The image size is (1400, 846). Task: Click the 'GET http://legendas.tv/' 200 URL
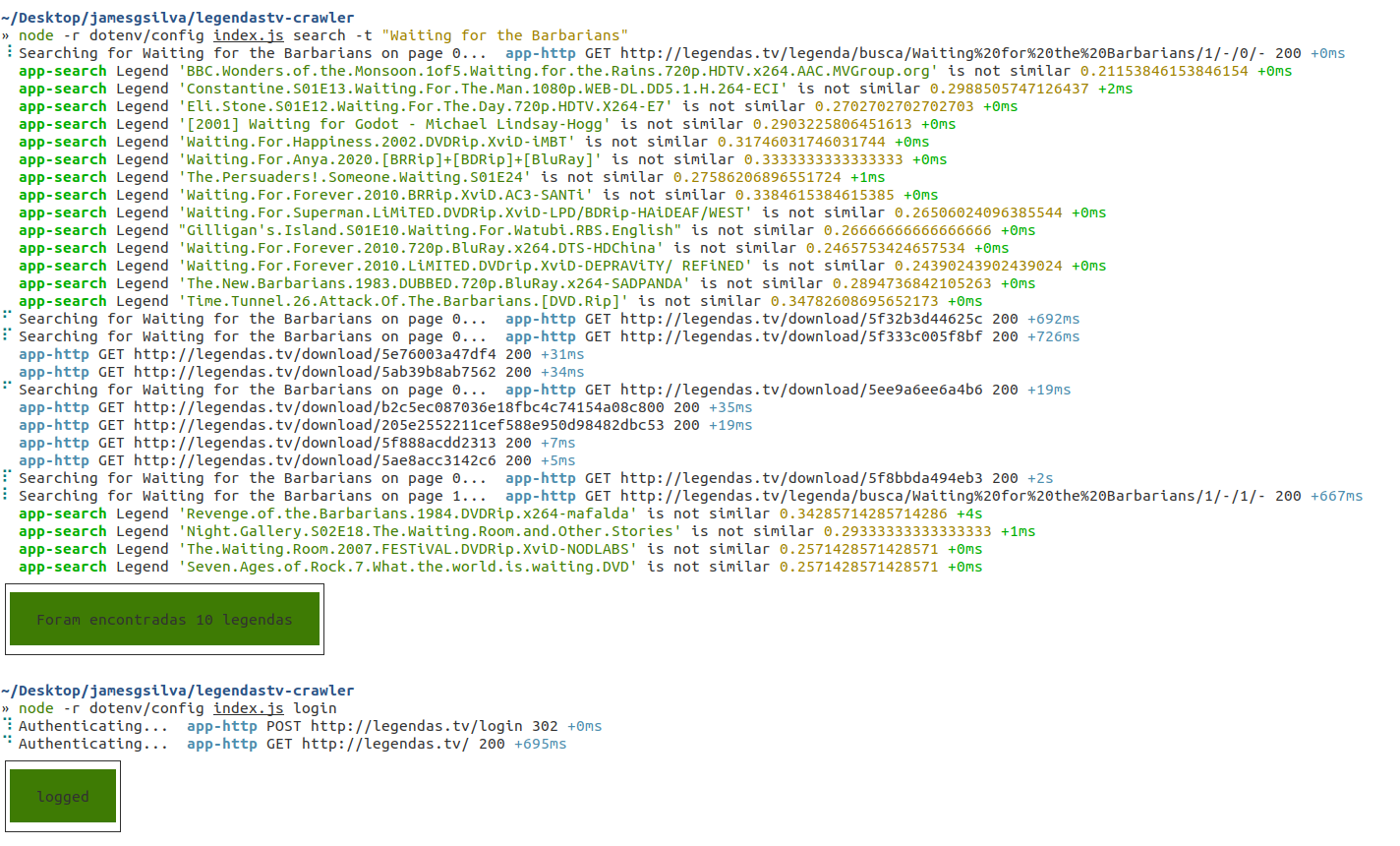(x=385, y=744)
